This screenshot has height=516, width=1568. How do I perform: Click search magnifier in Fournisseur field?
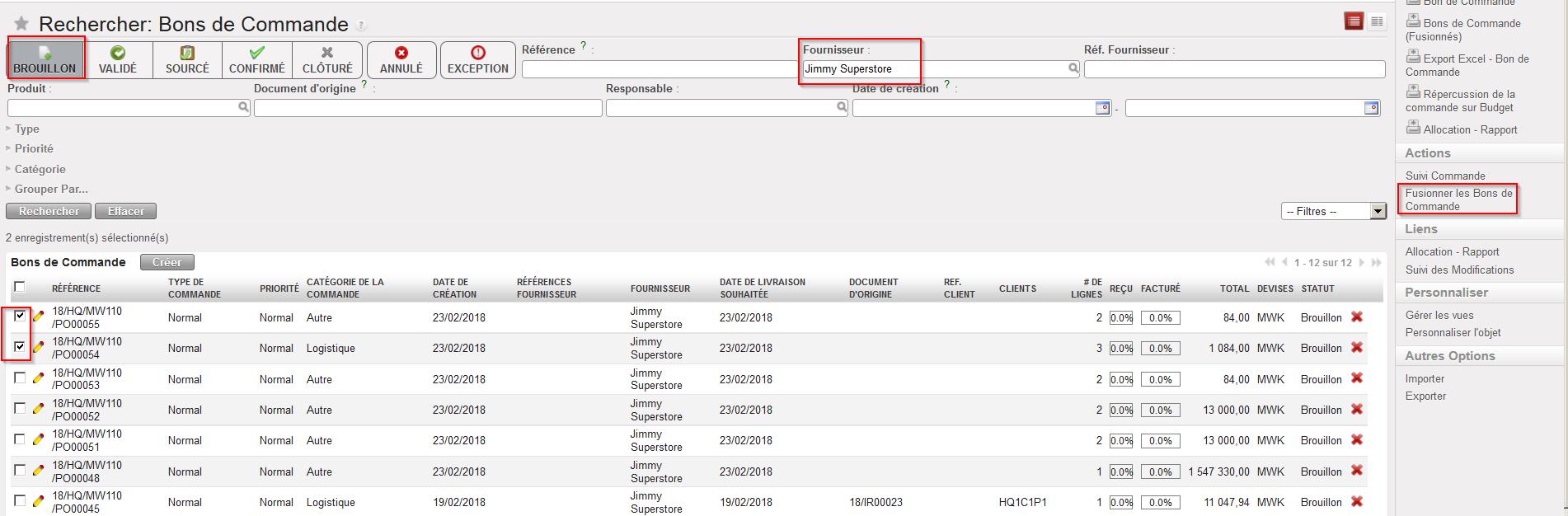1073,68
